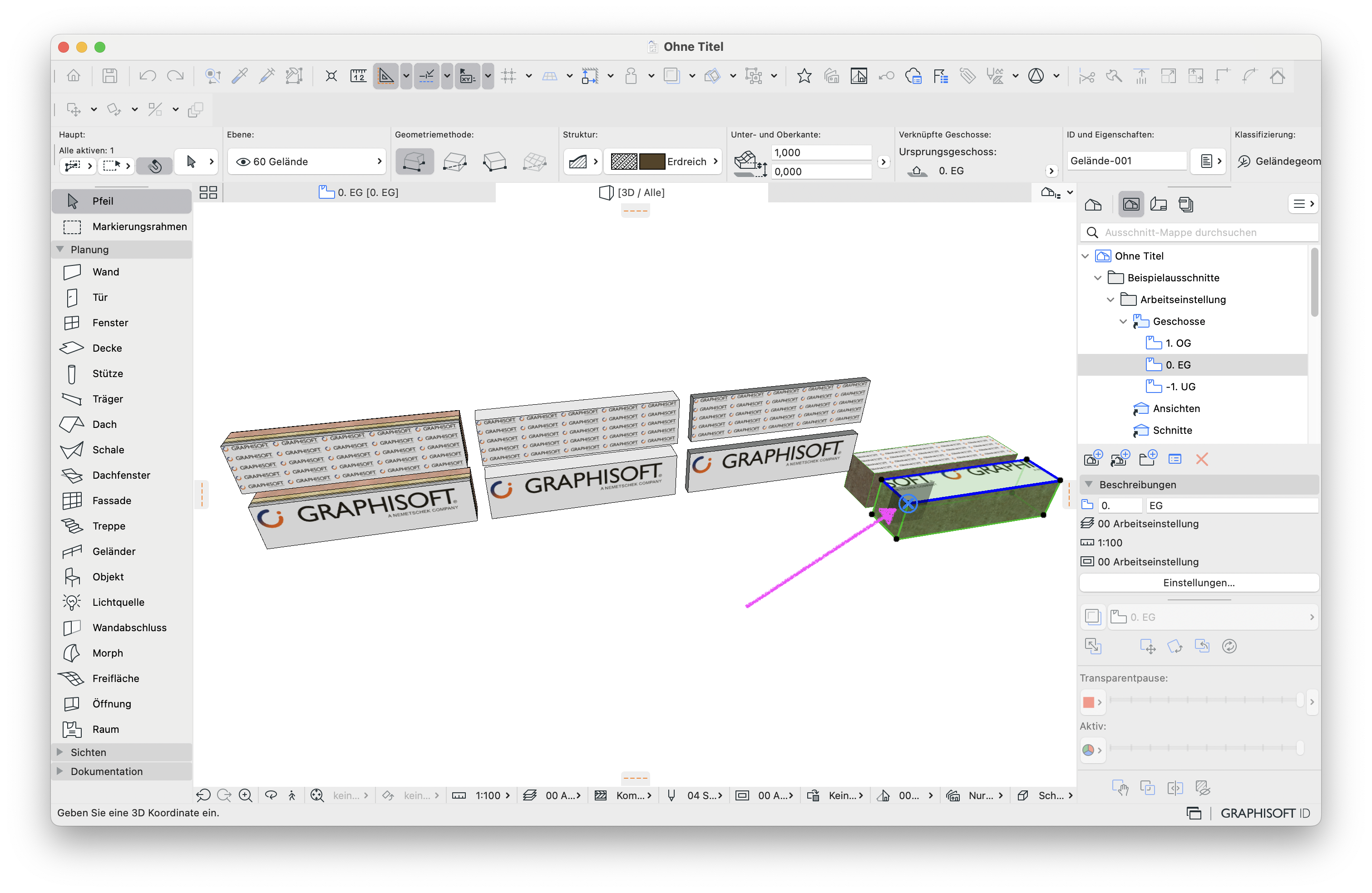The image size is (1372, 893).
Task: Click the brown Erdreich color swatch
Action: 652,162
